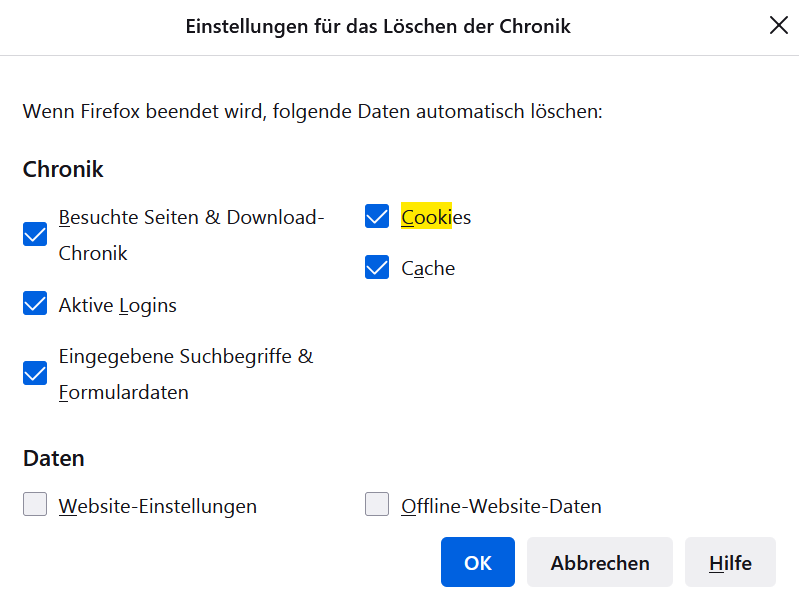Uncheck the Cache checkbox
The height and width of the screenshot is (609, 799).
[377, 268]
